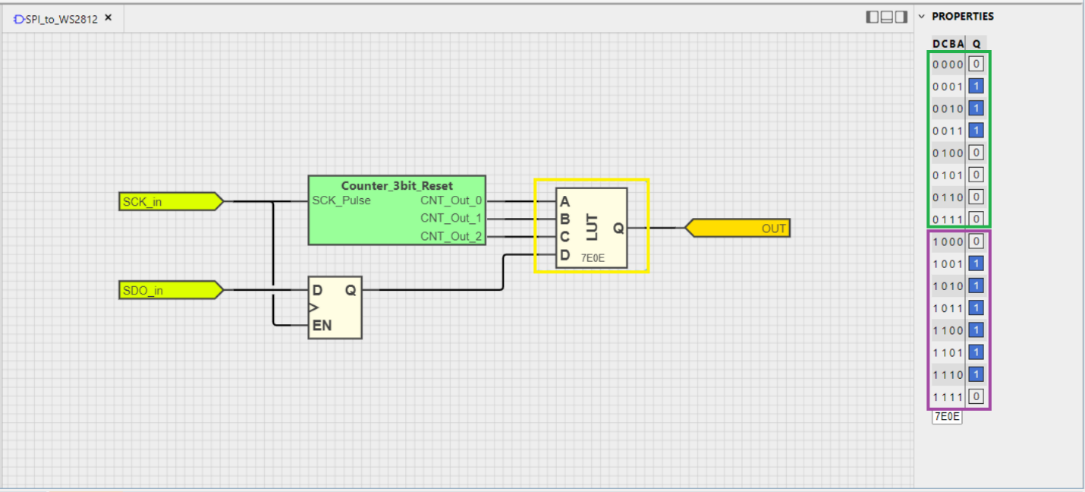Switch to SPI_to_WS2812 tab
1085x492 pixels.
pos(56,19)
